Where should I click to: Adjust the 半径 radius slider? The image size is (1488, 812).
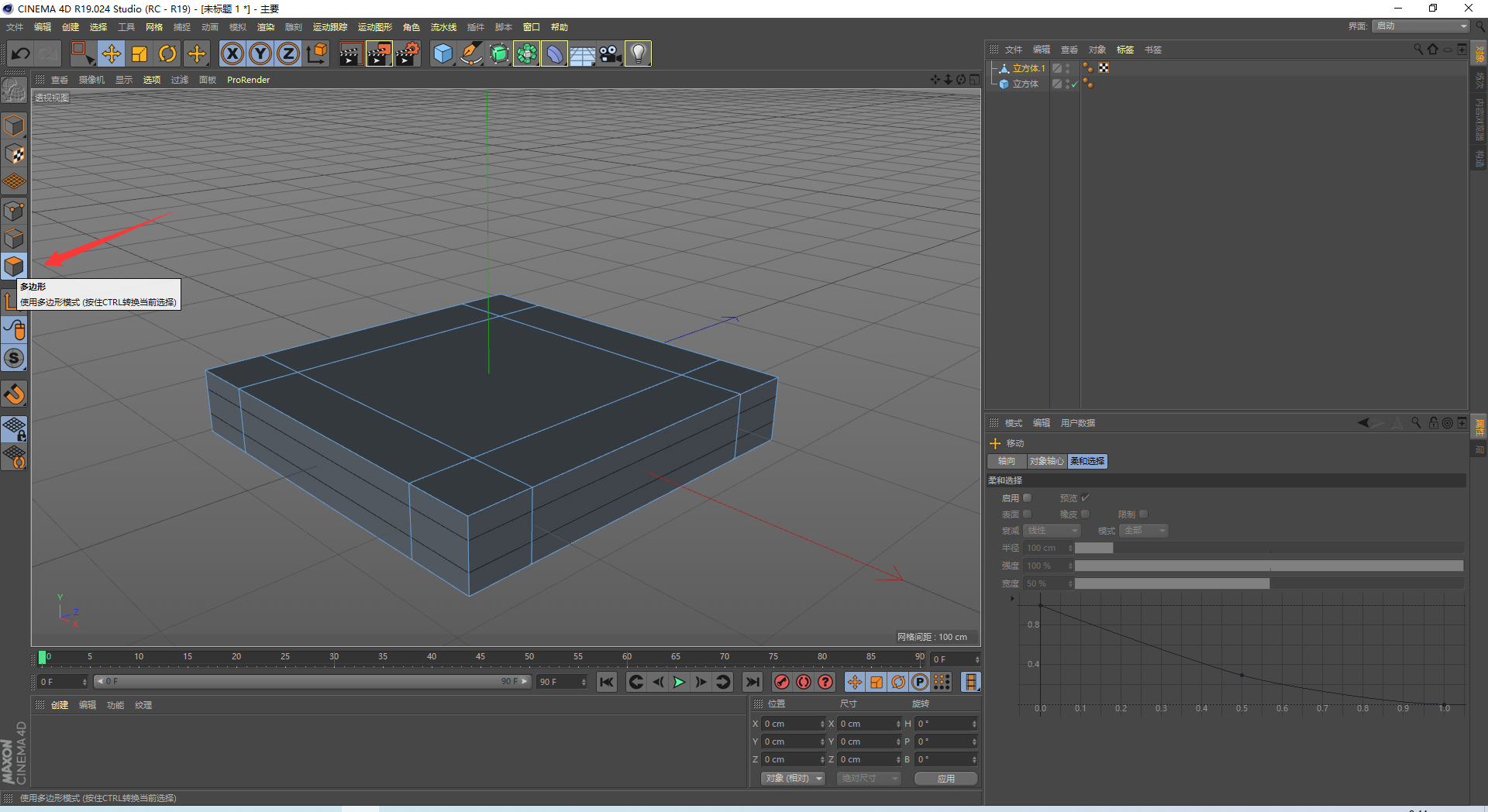[1269, 549]
